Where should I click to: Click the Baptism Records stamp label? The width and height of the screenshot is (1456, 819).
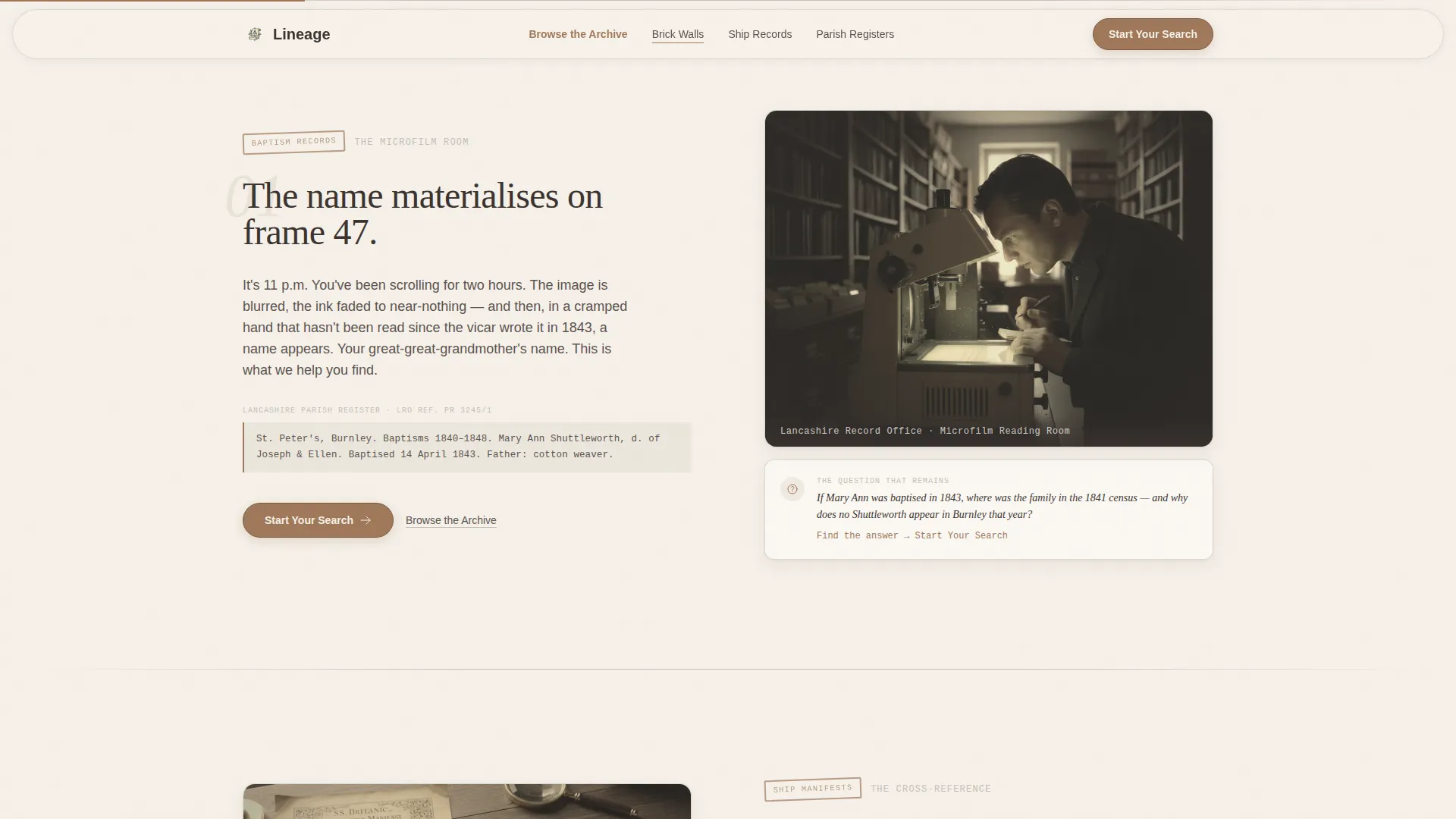pos(293,142)
